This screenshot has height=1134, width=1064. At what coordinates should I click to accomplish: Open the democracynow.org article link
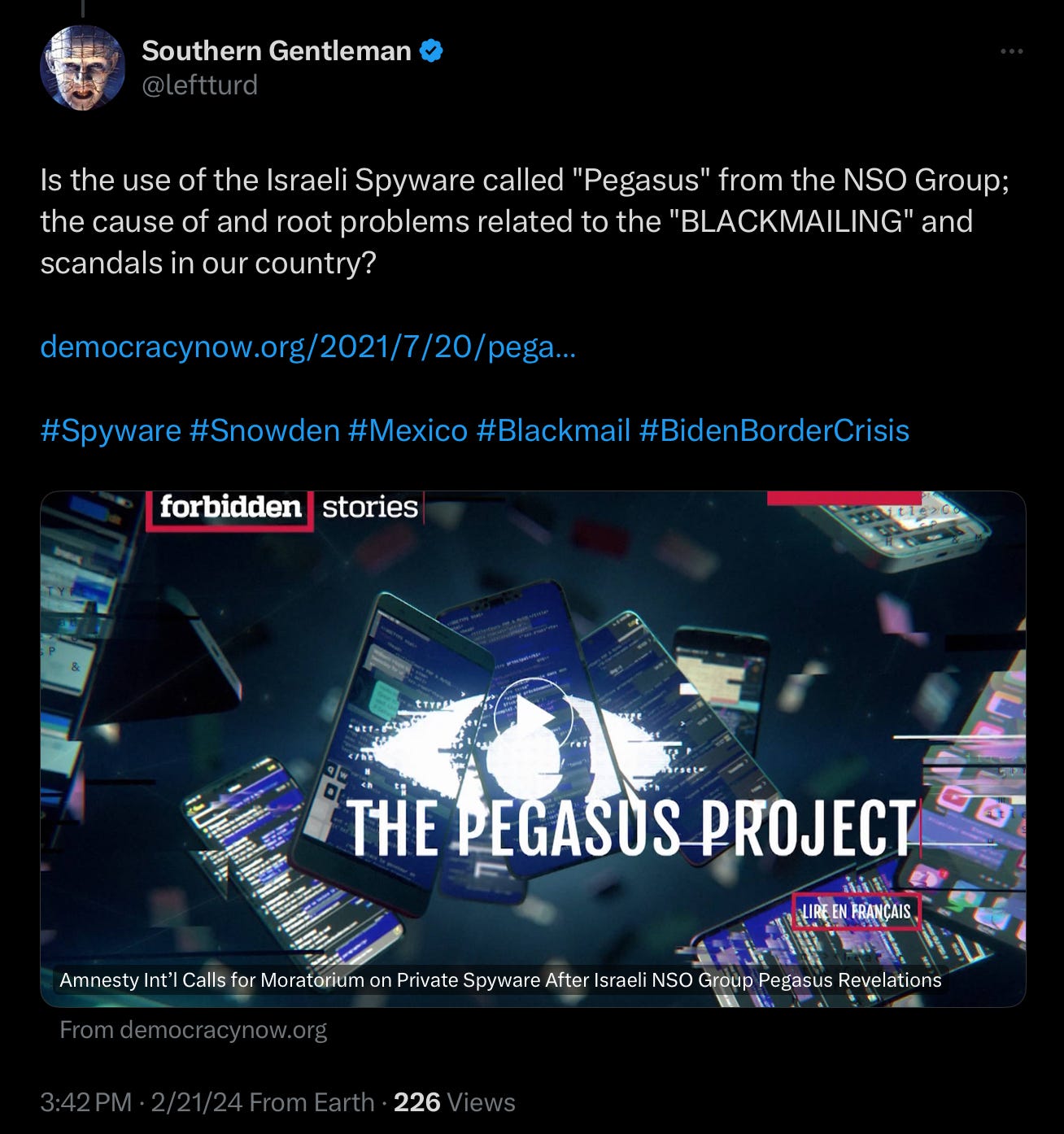tap(308, 347)
